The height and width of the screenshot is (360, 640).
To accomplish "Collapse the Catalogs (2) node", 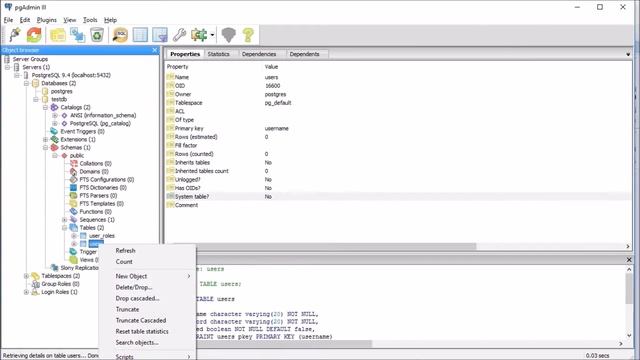I will click(45, 107).
